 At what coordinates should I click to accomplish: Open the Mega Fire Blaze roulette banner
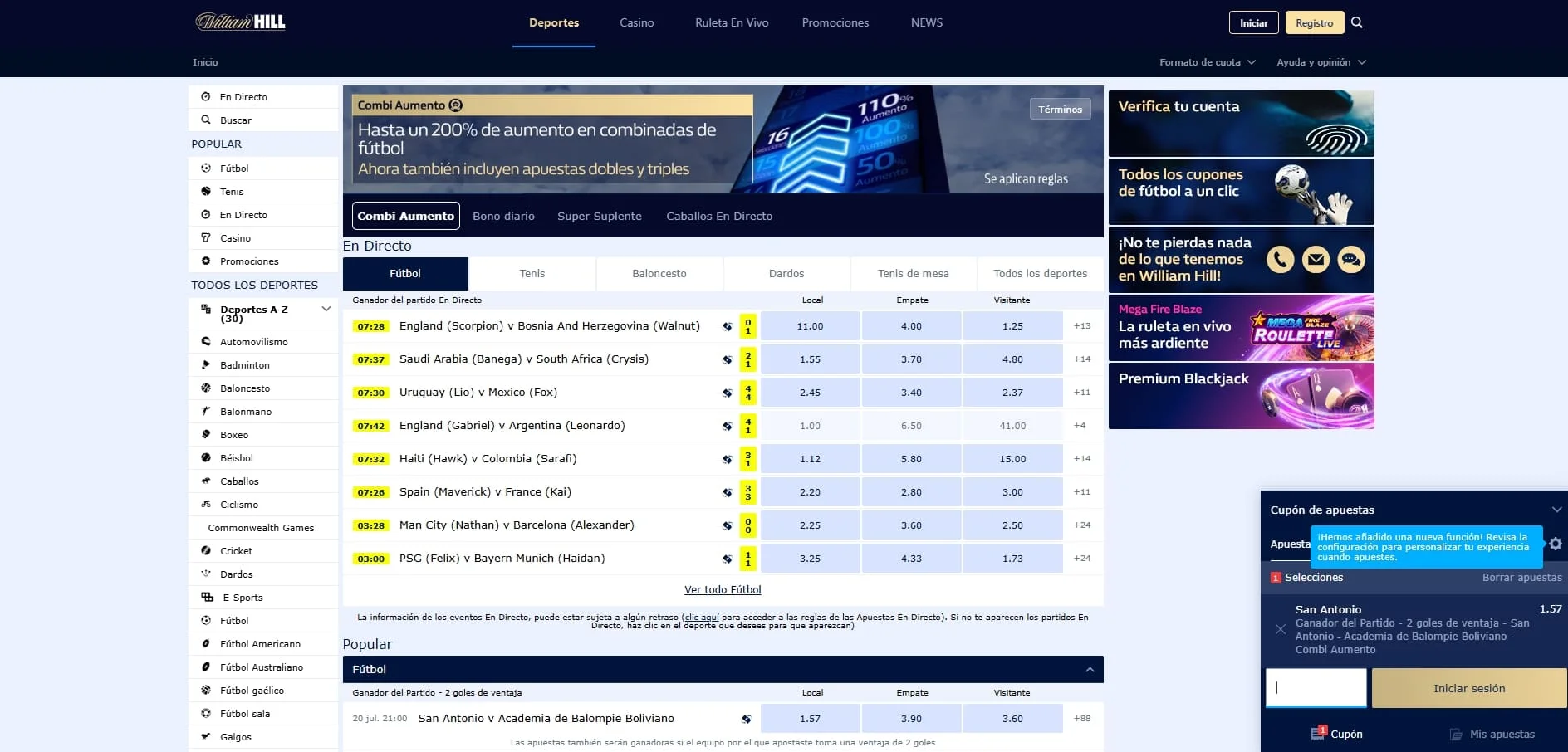click(x=1242, y=328)
